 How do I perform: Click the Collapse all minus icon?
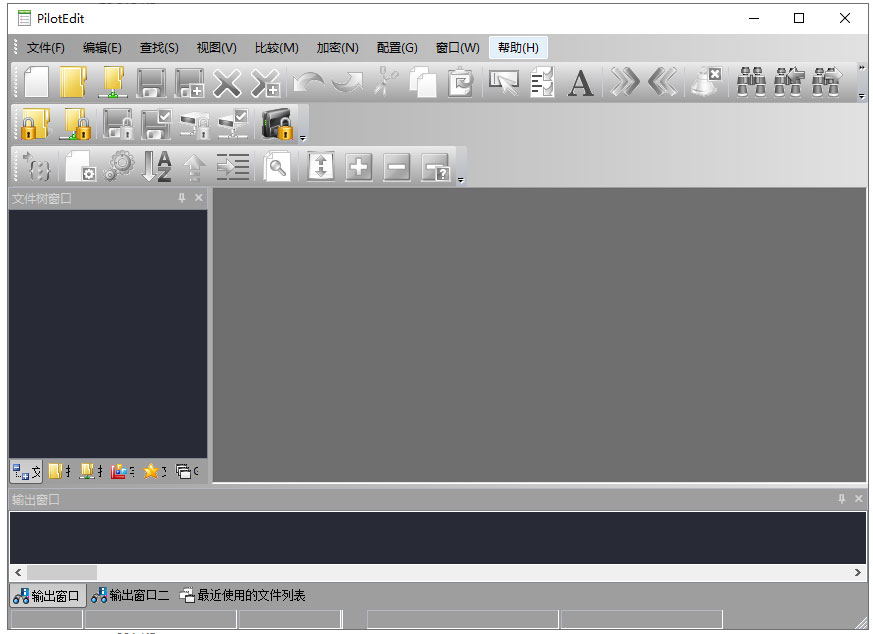click(x=396, y=167)
